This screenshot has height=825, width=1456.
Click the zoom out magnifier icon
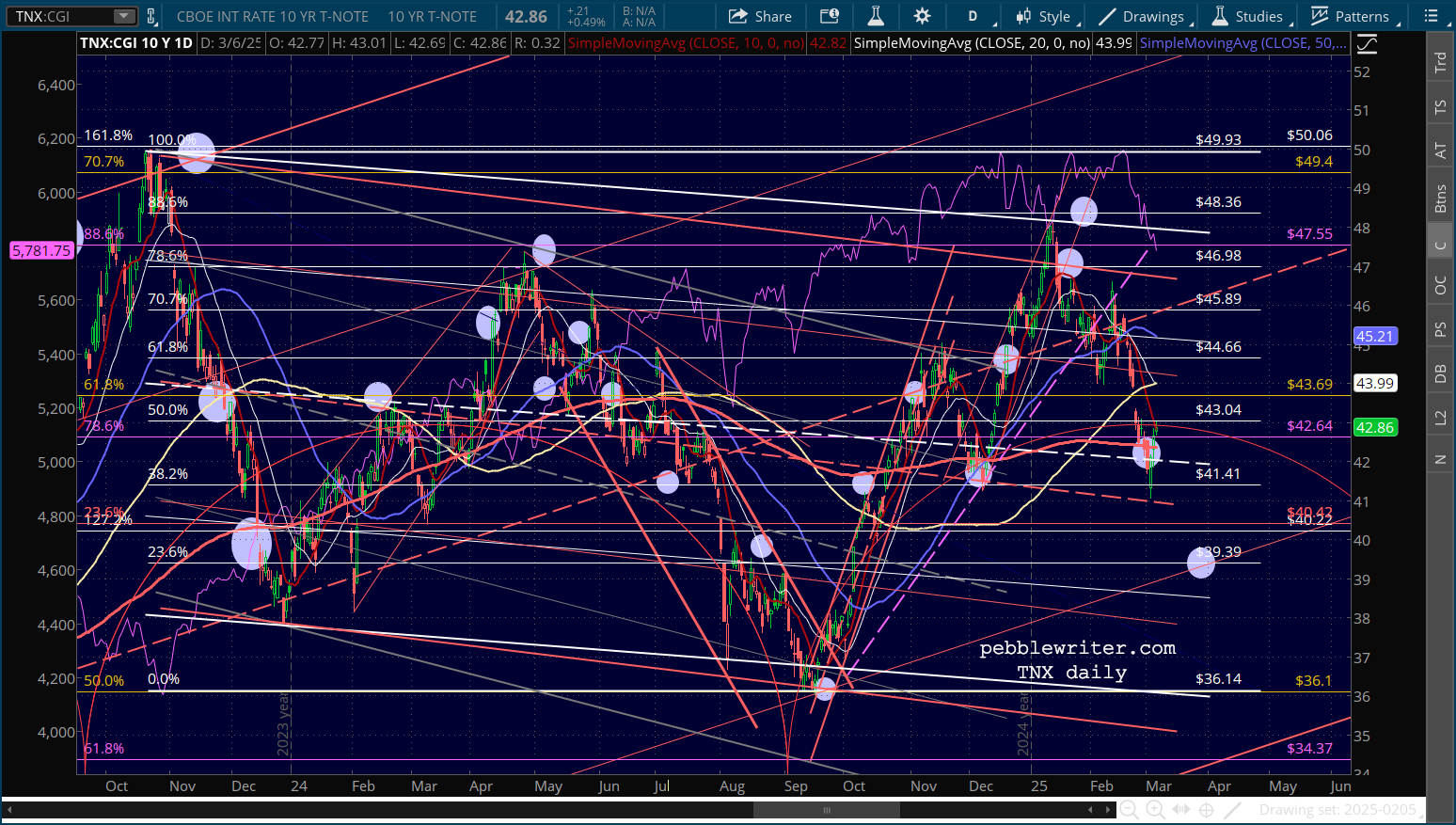pos(1129,810)
